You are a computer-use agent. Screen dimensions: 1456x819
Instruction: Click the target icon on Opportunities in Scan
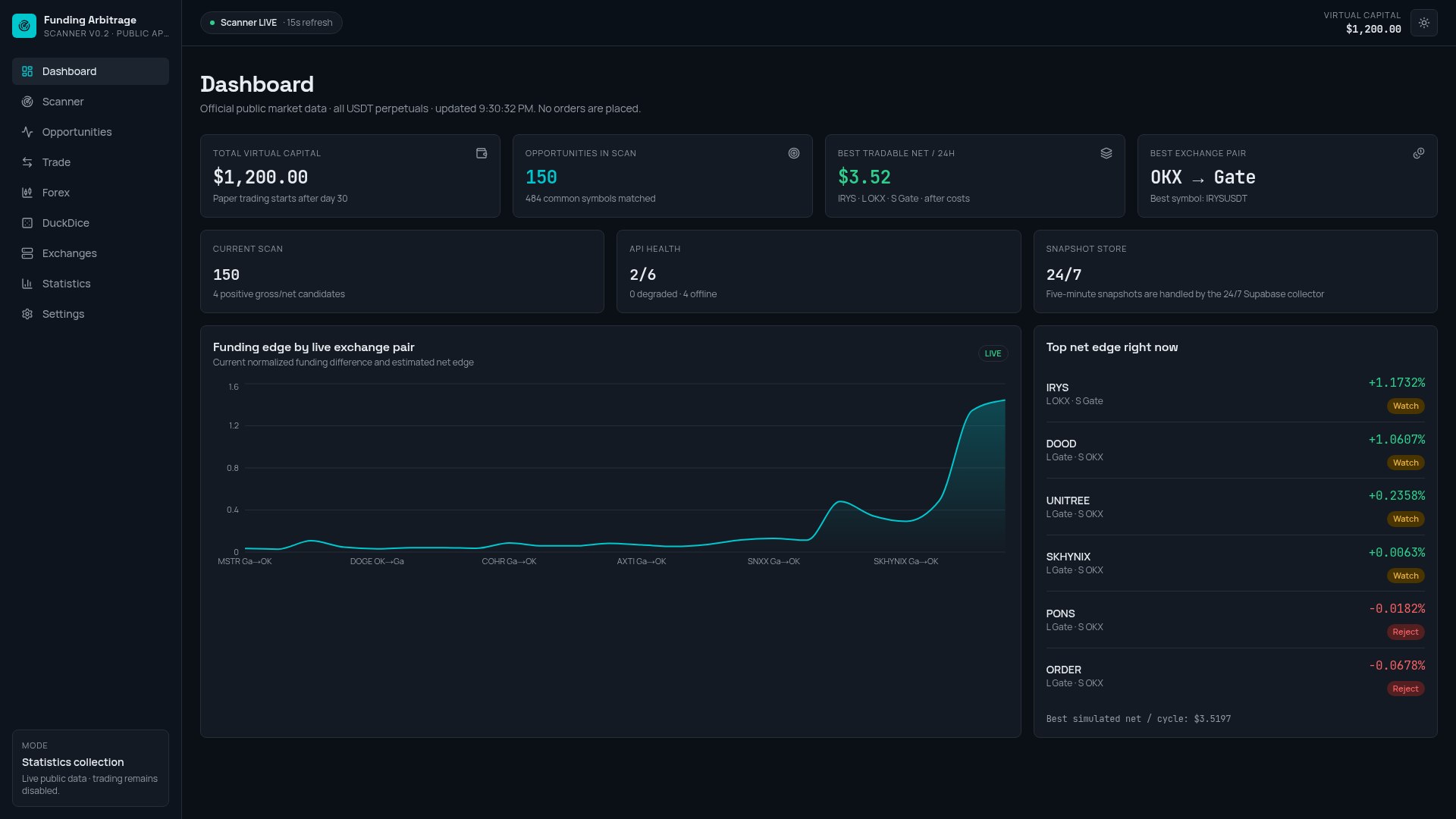click(794, 153)
